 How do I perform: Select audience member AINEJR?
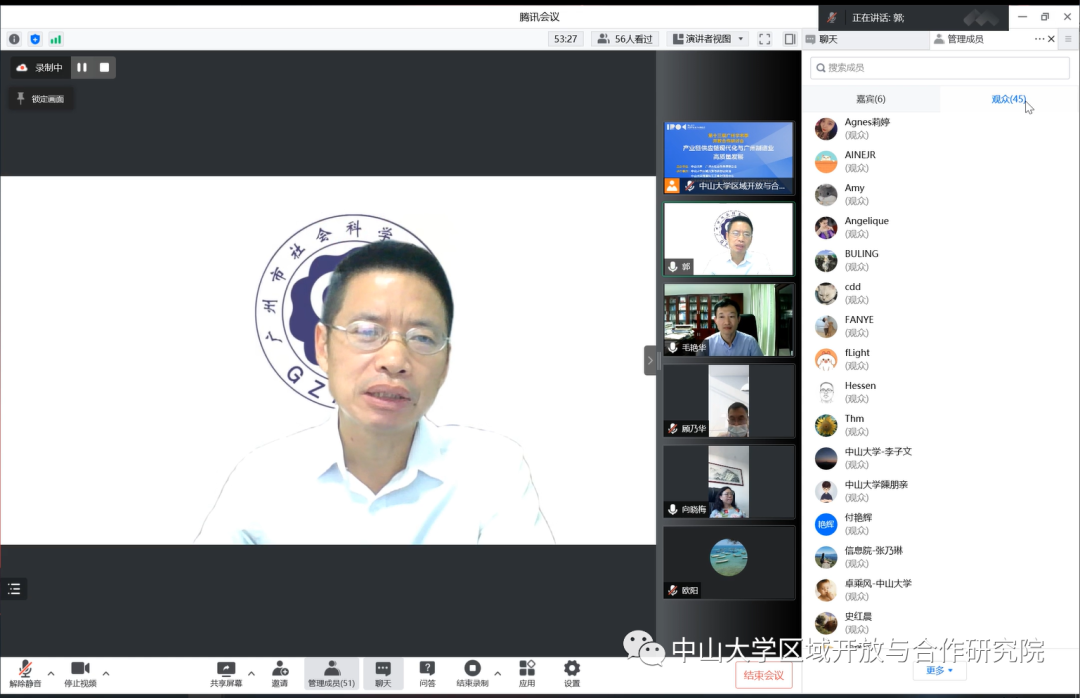(x=940, y=161)
